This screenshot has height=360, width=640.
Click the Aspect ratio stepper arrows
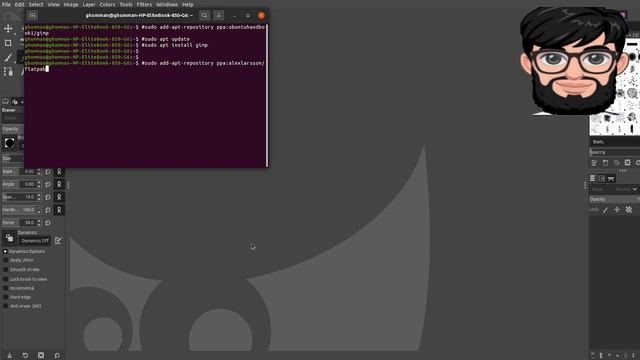pos(39,172)
